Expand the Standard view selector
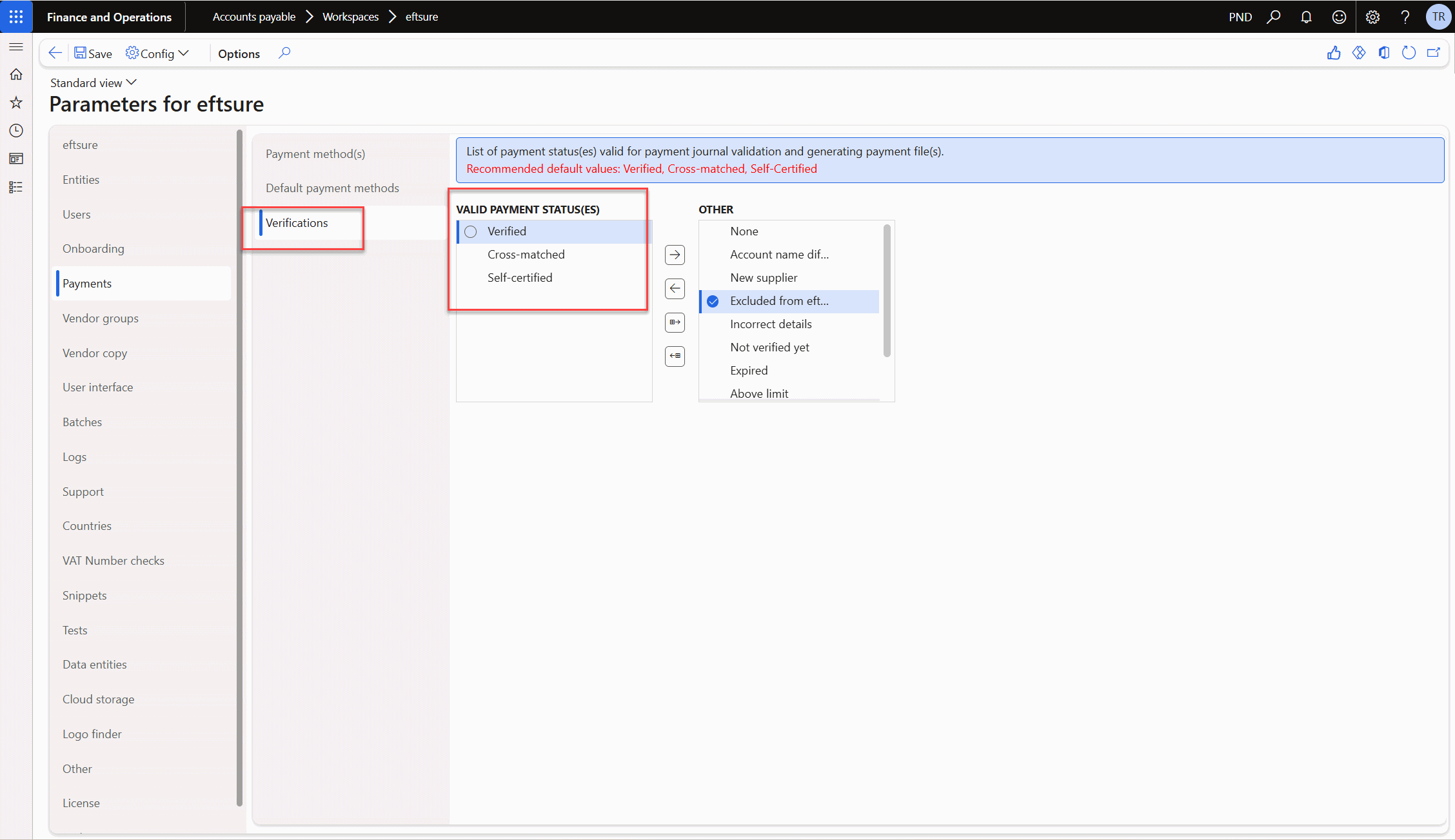This screenshot has width=1455, height=840. pos(94,83)
